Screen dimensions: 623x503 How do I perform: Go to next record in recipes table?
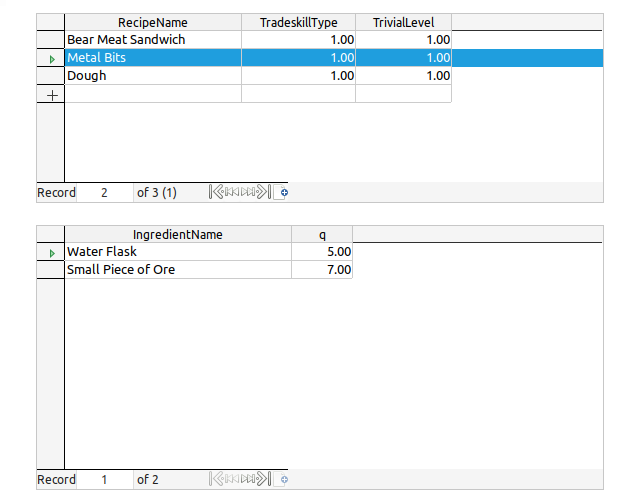coord(248,192)
